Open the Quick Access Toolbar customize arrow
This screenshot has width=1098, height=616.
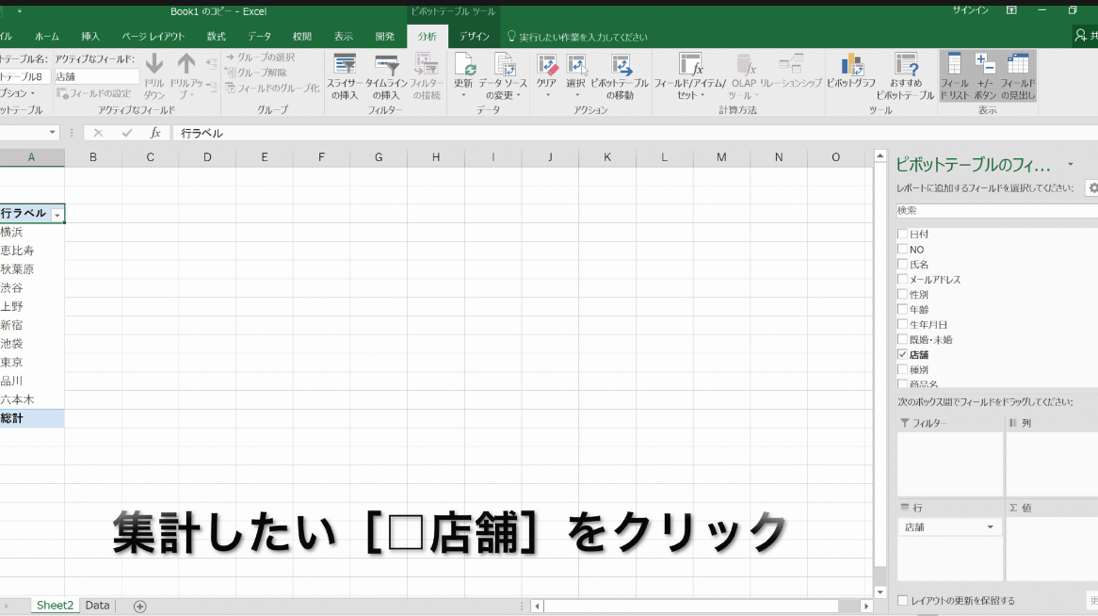tap(19, 11)
